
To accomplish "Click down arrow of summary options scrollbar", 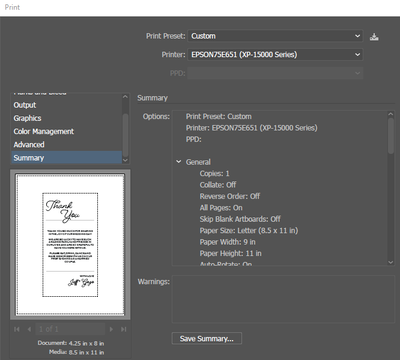I will tap(391, 262).
